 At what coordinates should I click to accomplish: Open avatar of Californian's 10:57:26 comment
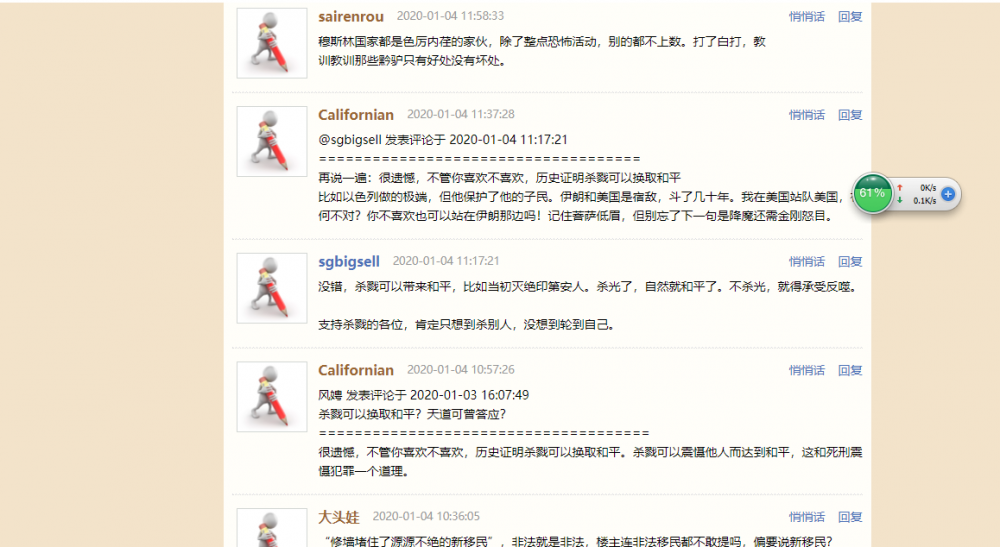pos(272,397)
